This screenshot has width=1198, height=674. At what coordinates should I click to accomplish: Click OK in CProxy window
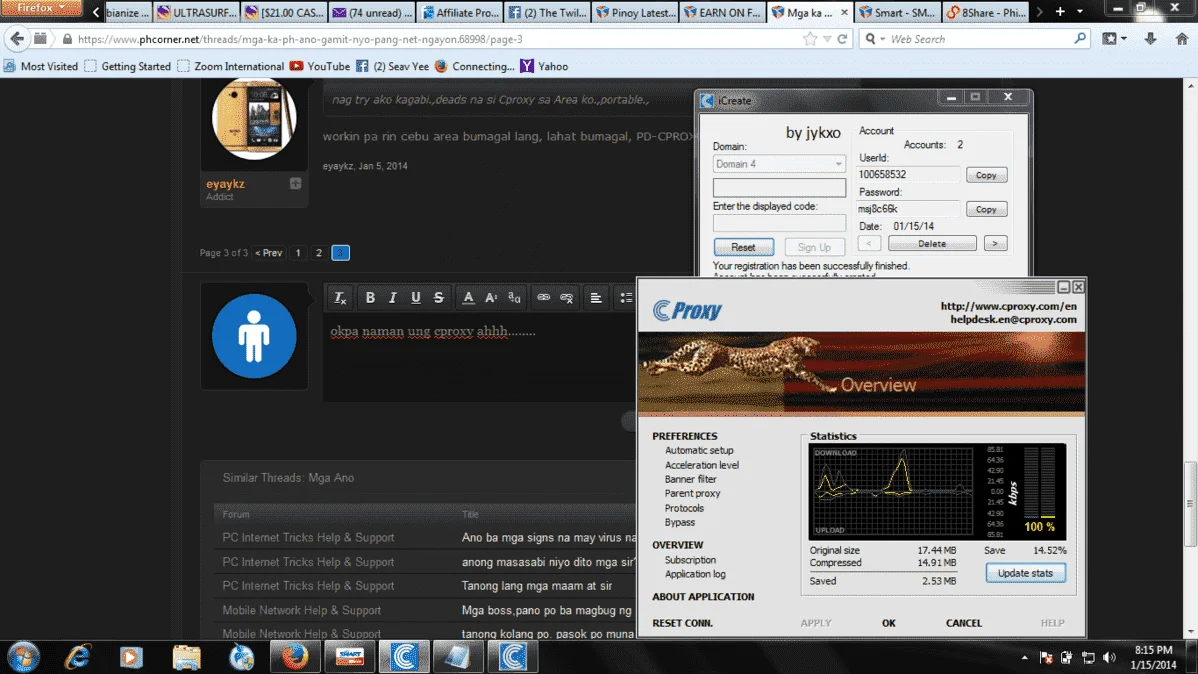pyautogui.click(x=888, y=623)
